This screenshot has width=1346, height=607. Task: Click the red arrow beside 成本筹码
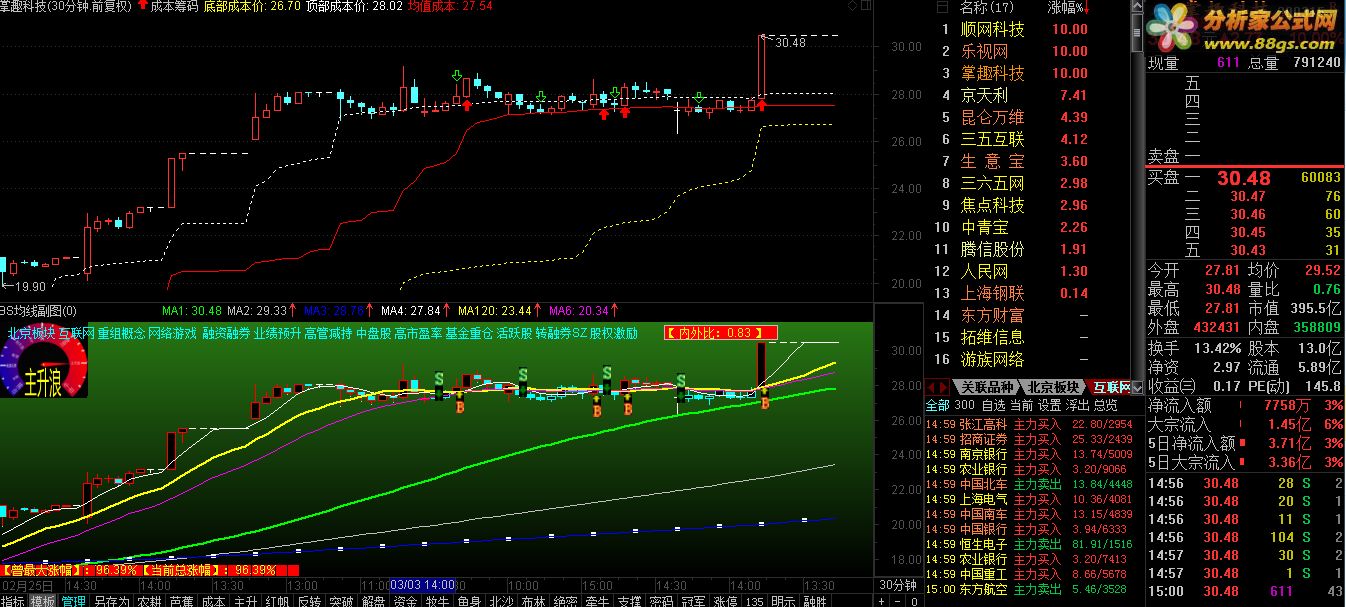coord(141,6)
